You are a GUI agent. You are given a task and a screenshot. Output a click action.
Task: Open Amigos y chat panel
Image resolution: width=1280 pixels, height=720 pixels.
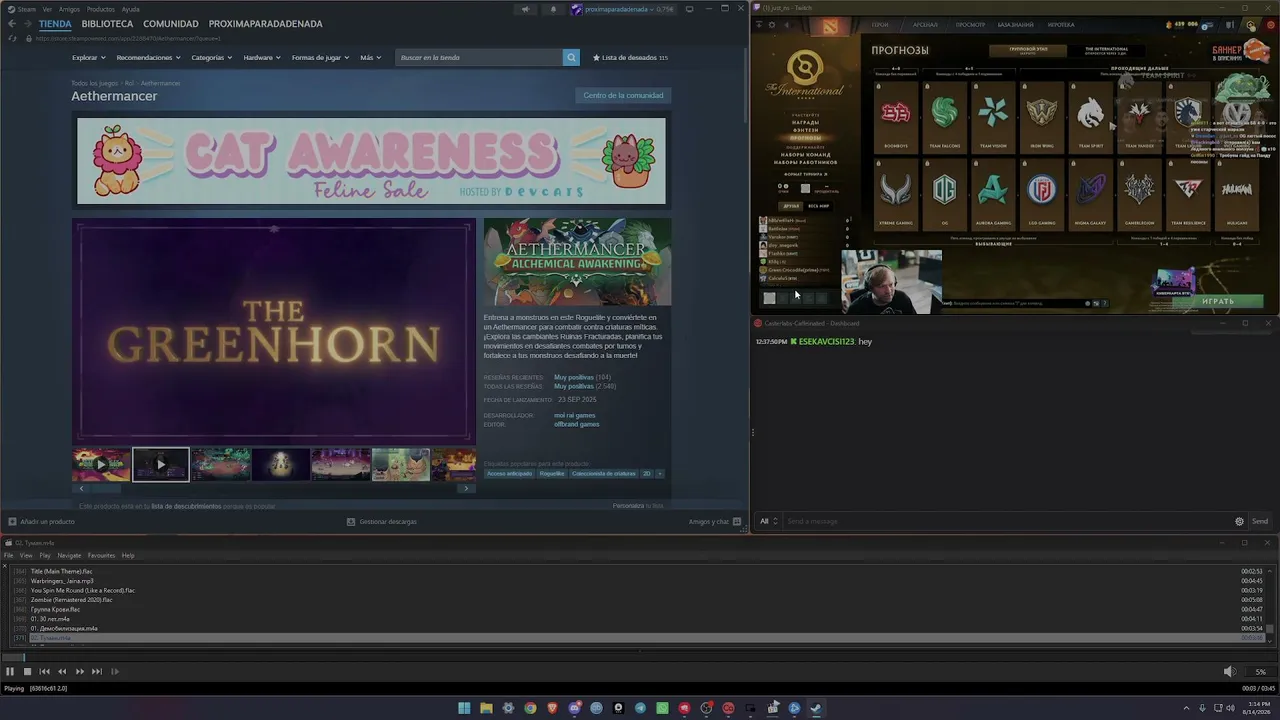tap(714, 521)
